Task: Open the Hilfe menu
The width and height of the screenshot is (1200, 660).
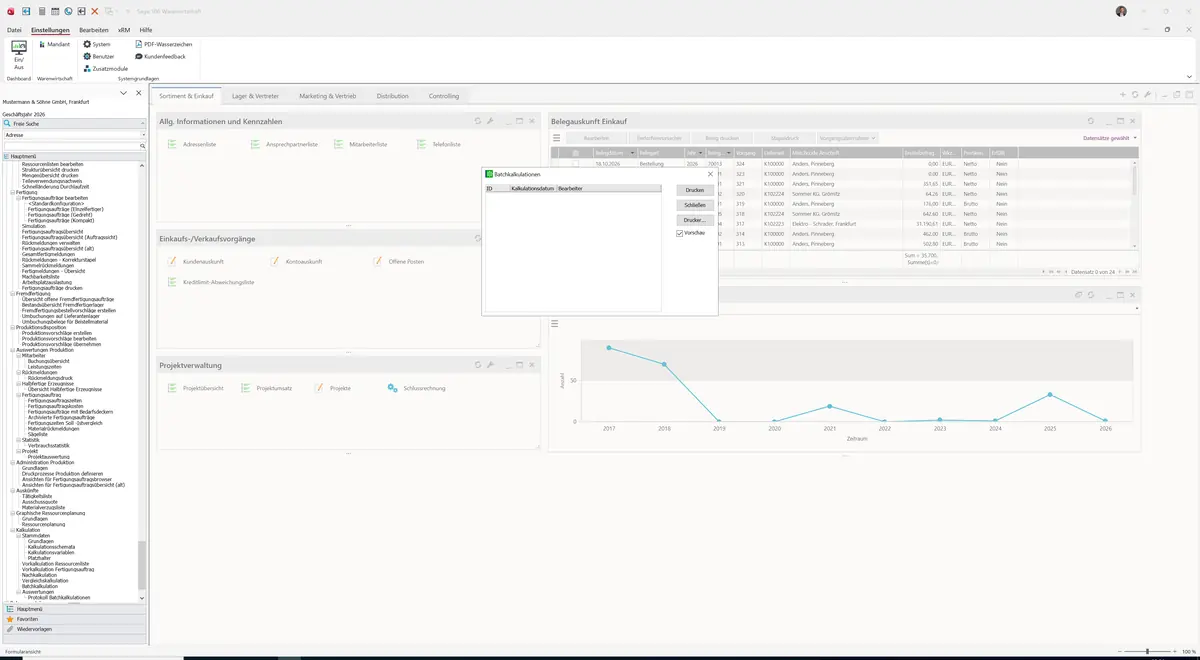Action: click(x=146, y=31)
